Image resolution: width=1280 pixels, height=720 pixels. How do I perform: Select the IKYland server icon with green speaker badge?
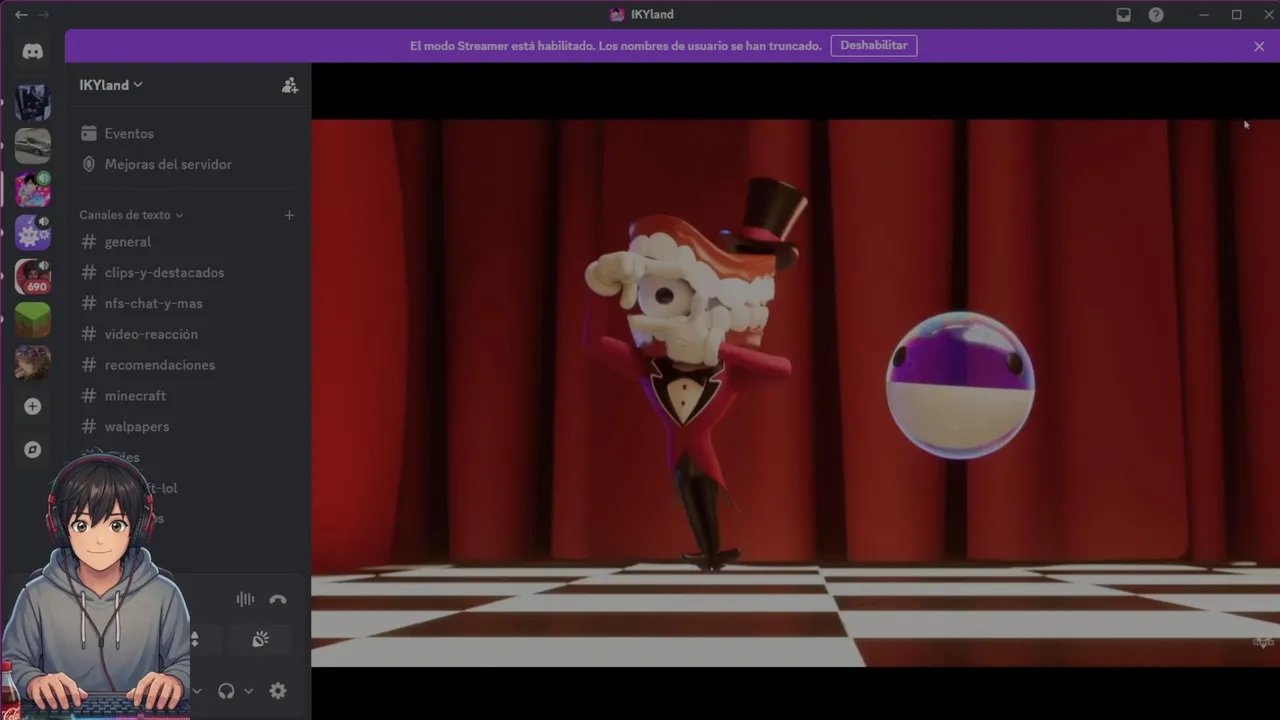(33, 189)
